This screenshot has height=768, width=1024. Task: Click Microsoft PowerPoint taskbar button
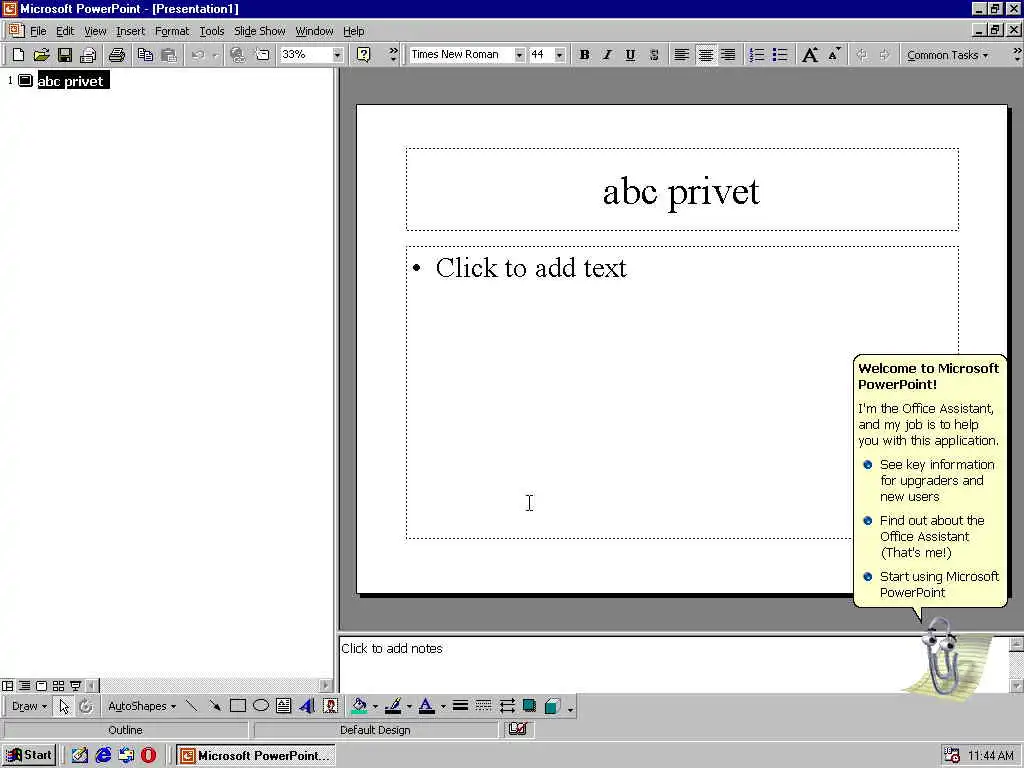pos(255,755)
